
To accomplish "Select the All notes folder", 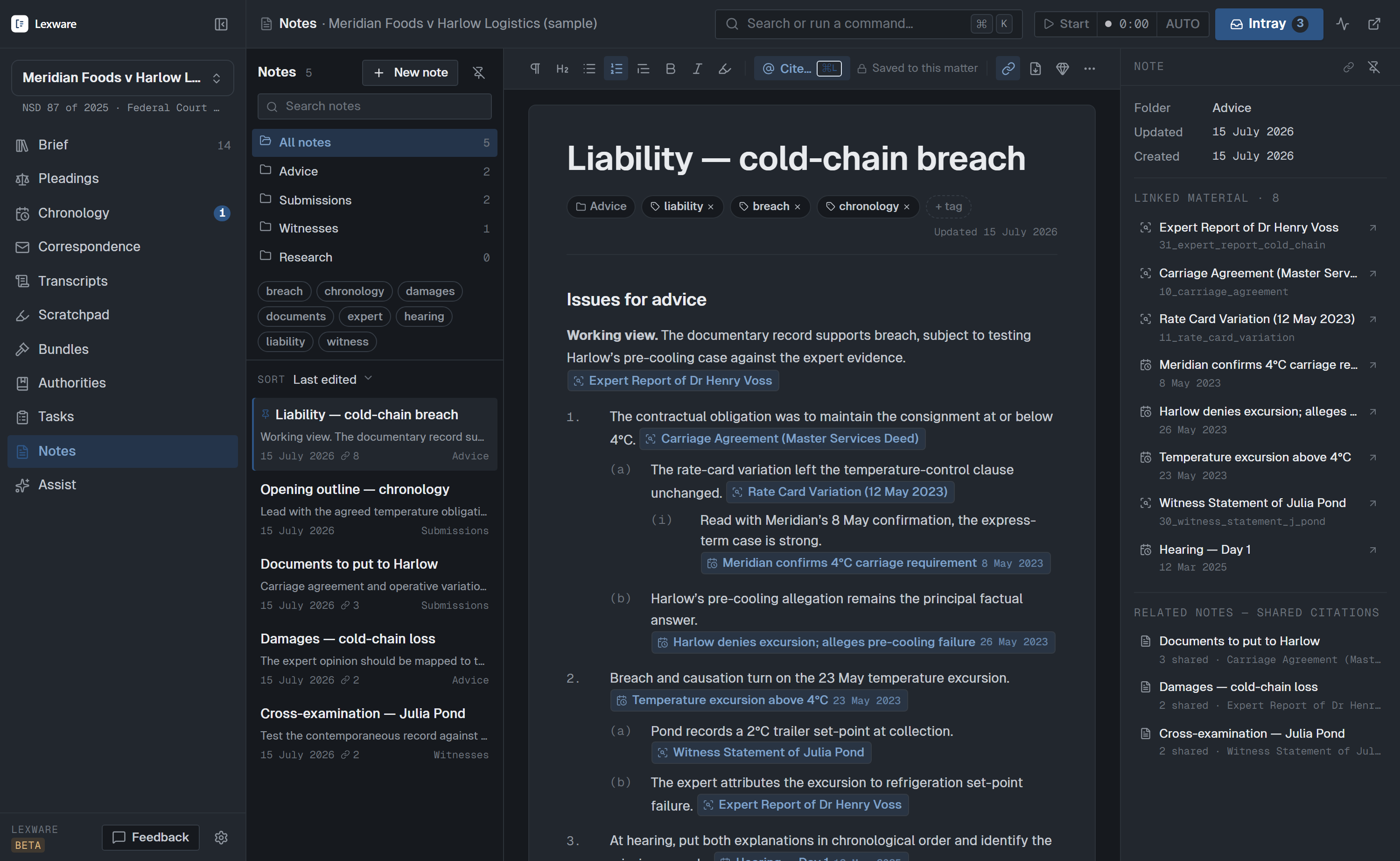I will click(374, 142).
